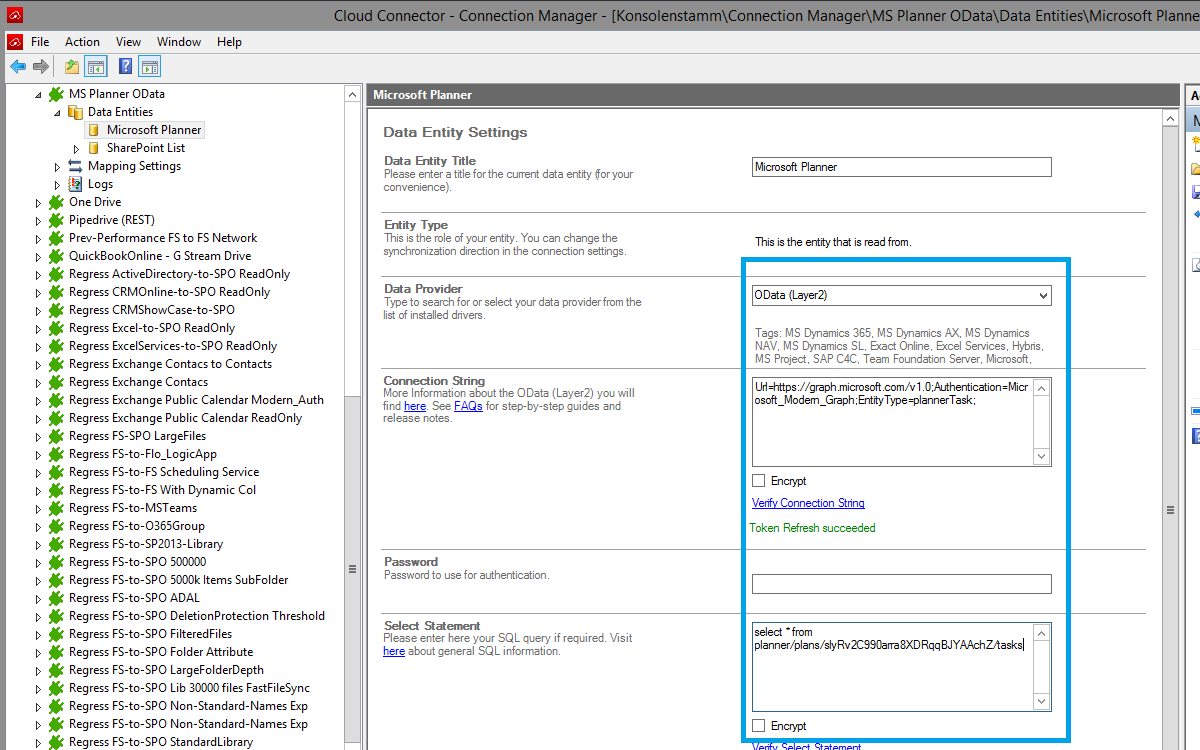Open the Logs notebook icon
1200x750 pixels.
point(75,184)
